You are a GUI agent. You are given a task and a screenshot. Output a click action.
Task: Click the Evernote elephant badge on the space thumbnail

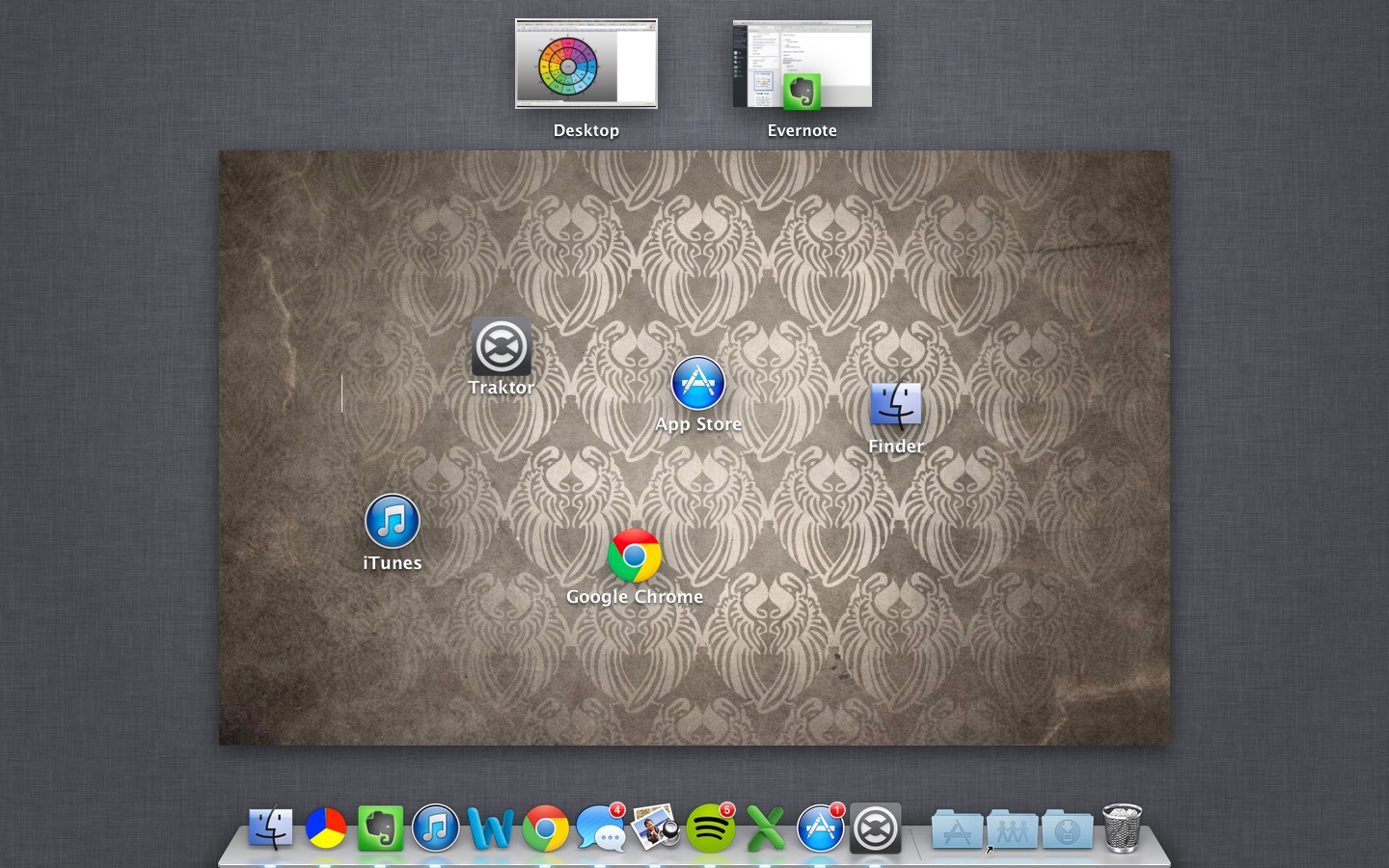point(802,92)
